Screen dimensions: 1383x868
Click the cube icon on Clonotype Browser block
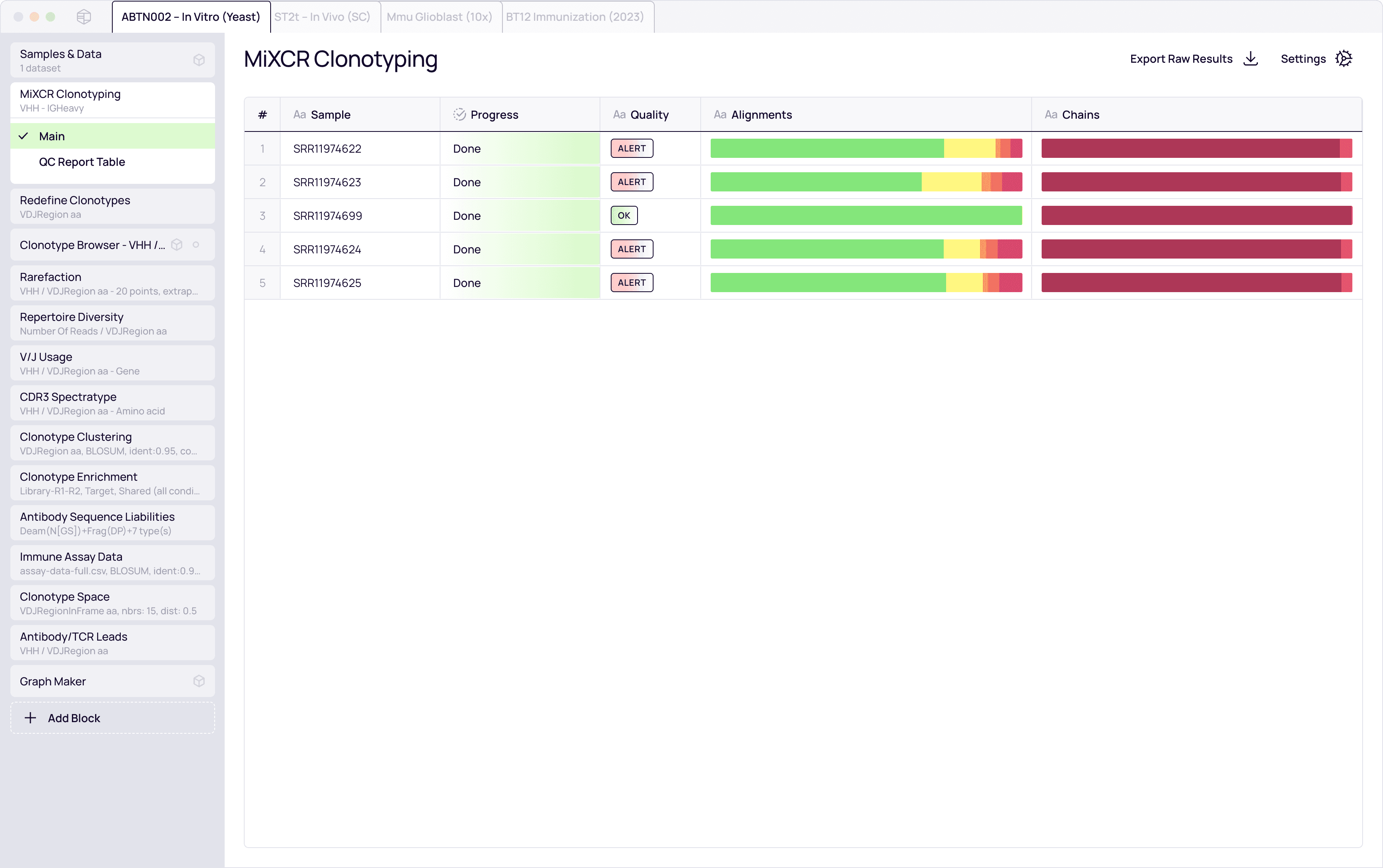coord(177,245)
